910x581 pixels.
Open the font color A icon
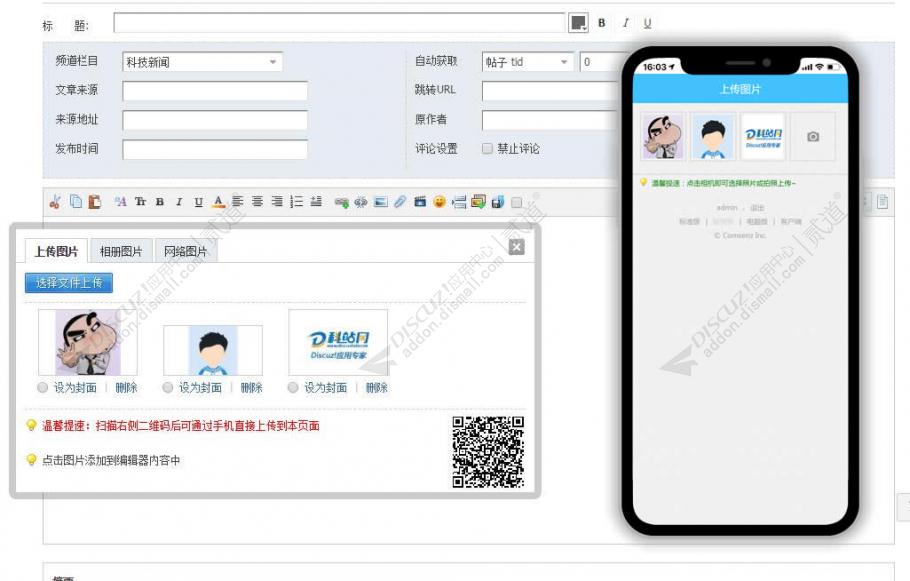(218, 201)
